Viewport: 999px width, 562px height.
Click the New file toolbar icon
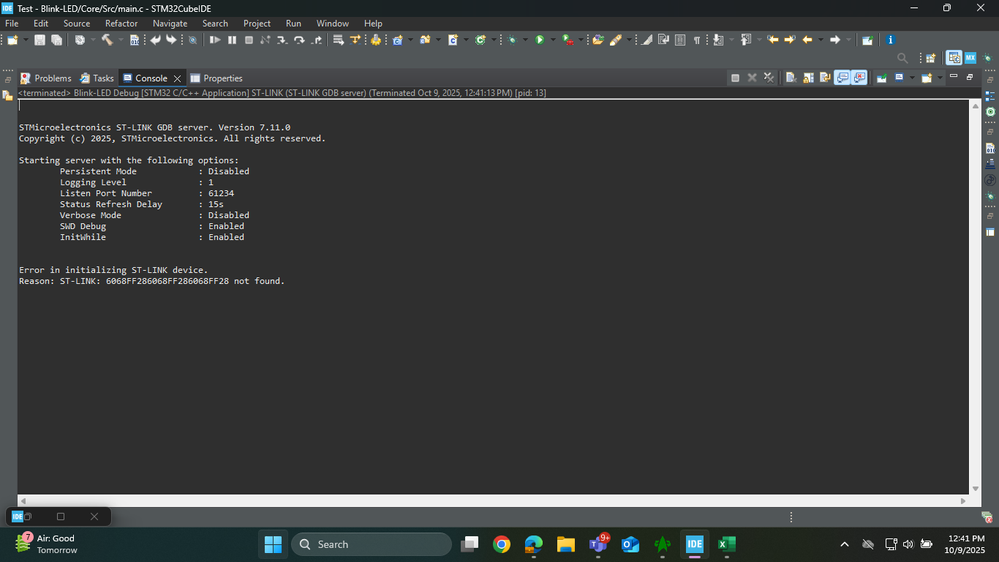point(12,40)
